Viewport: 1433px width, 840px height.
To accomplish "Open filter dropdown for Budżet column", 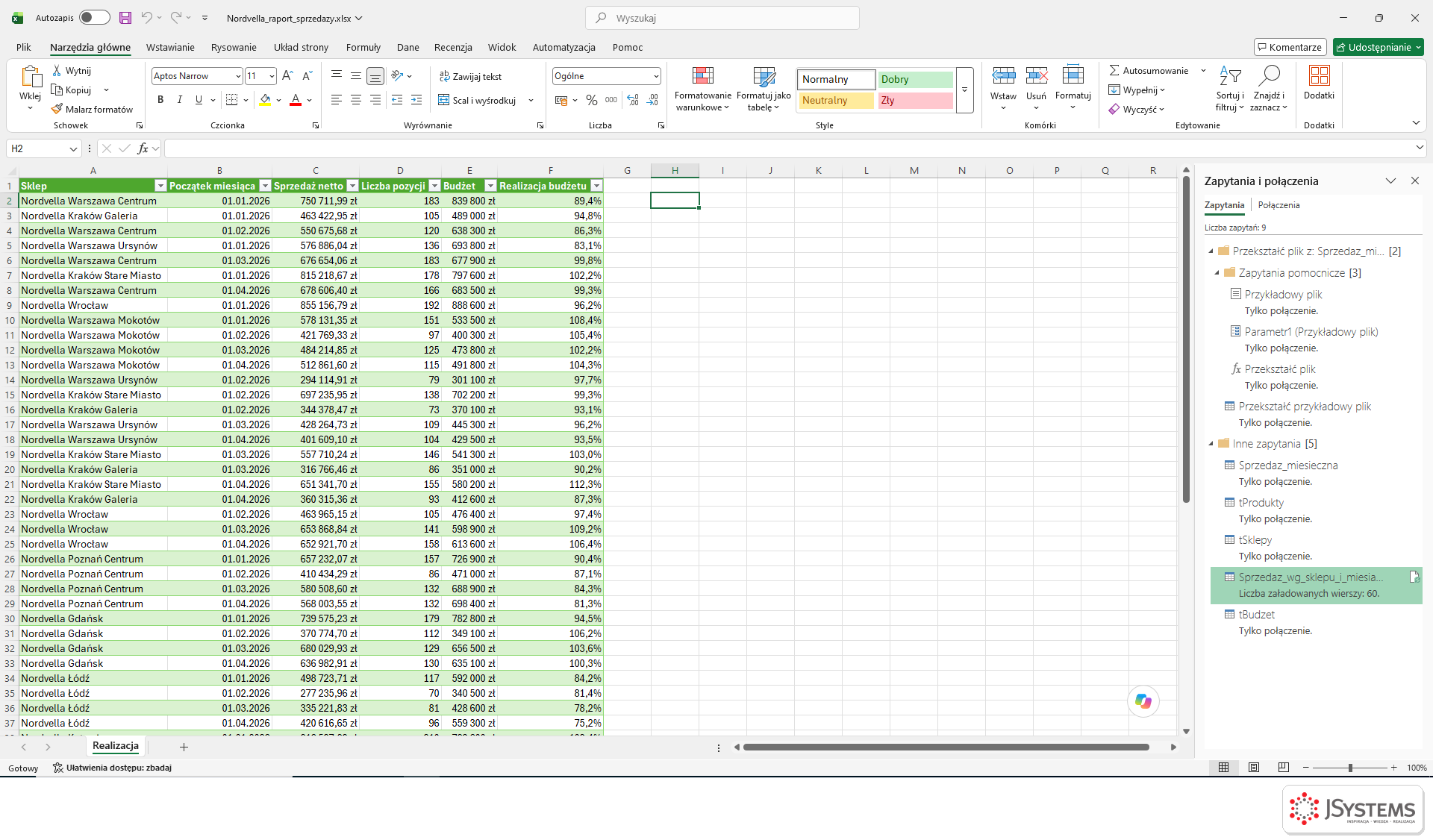I will [x=490, y=186].
